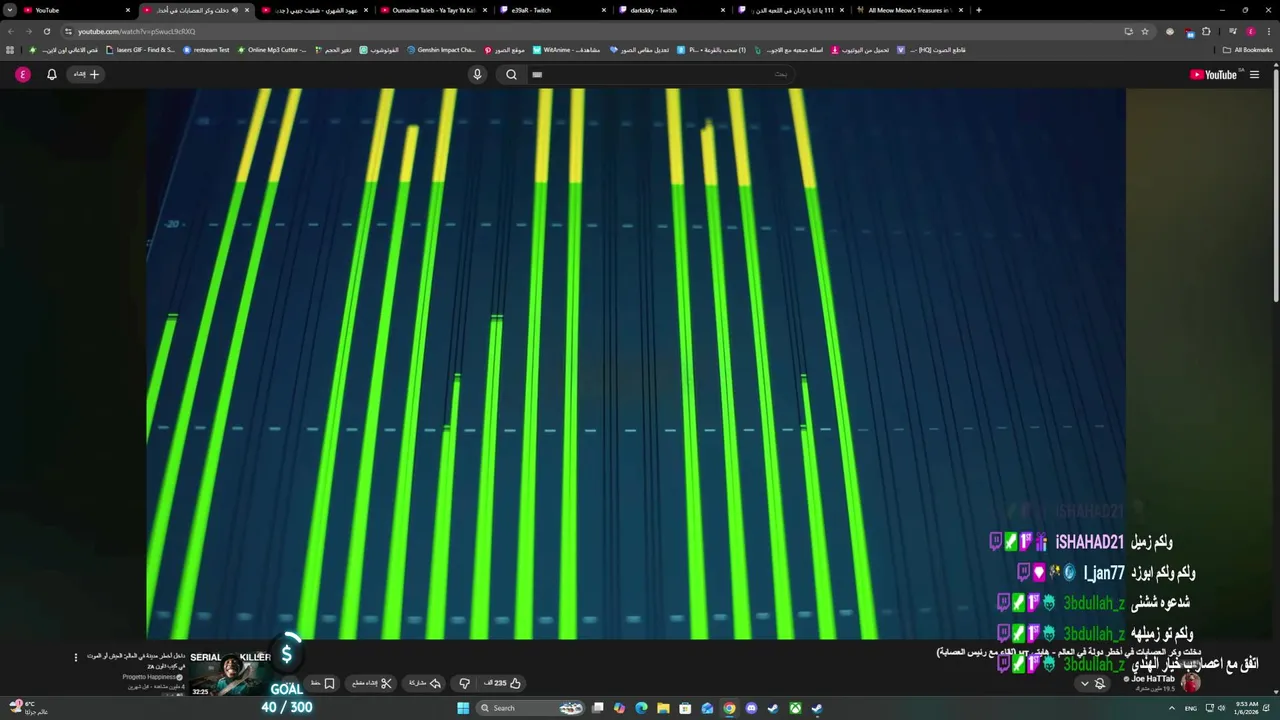
Task: Open Serial Killer suggested video thumbnail
Action: (x=229, y=674)
